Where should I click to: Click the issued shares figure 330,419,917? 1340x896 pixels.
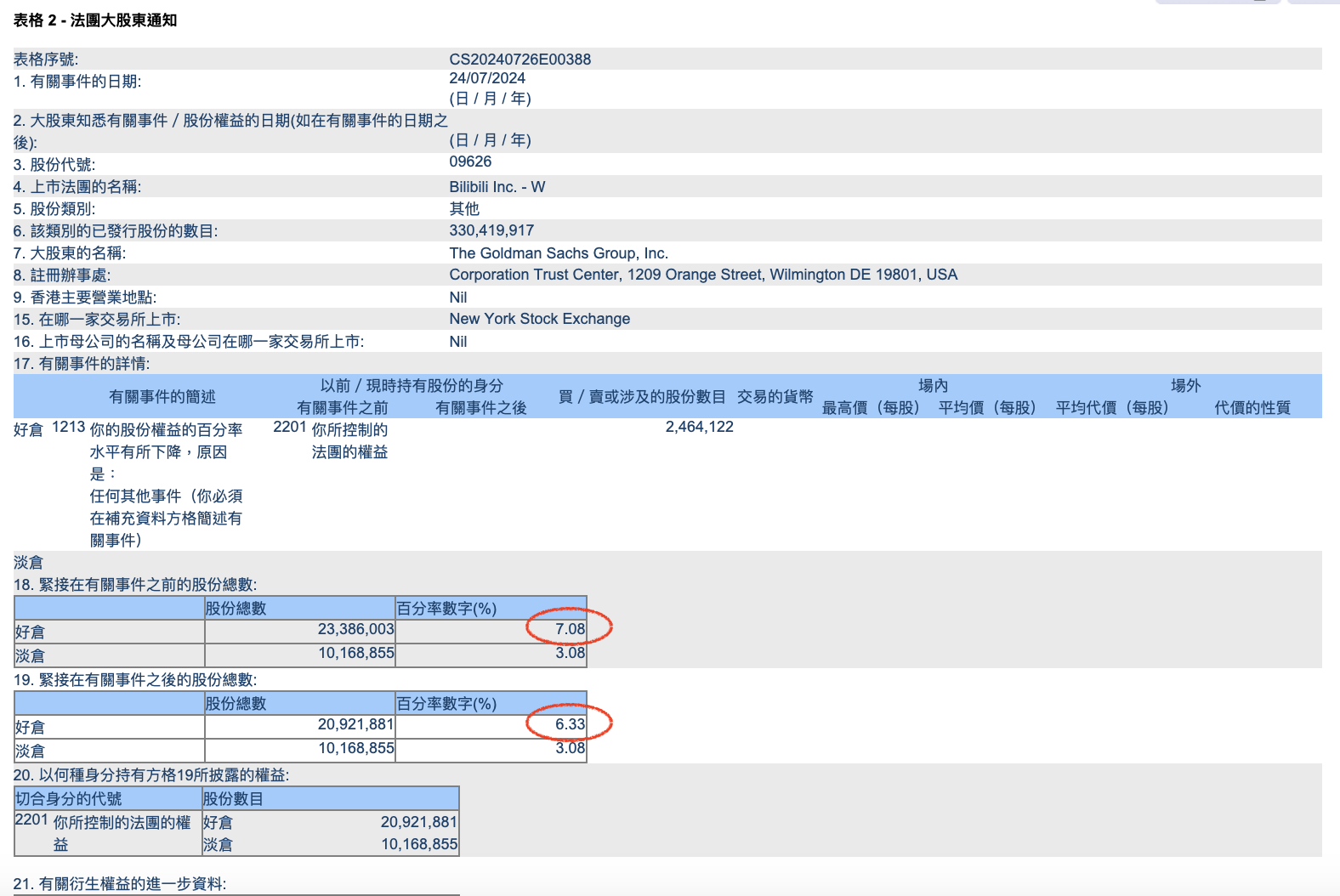(491, 230)
